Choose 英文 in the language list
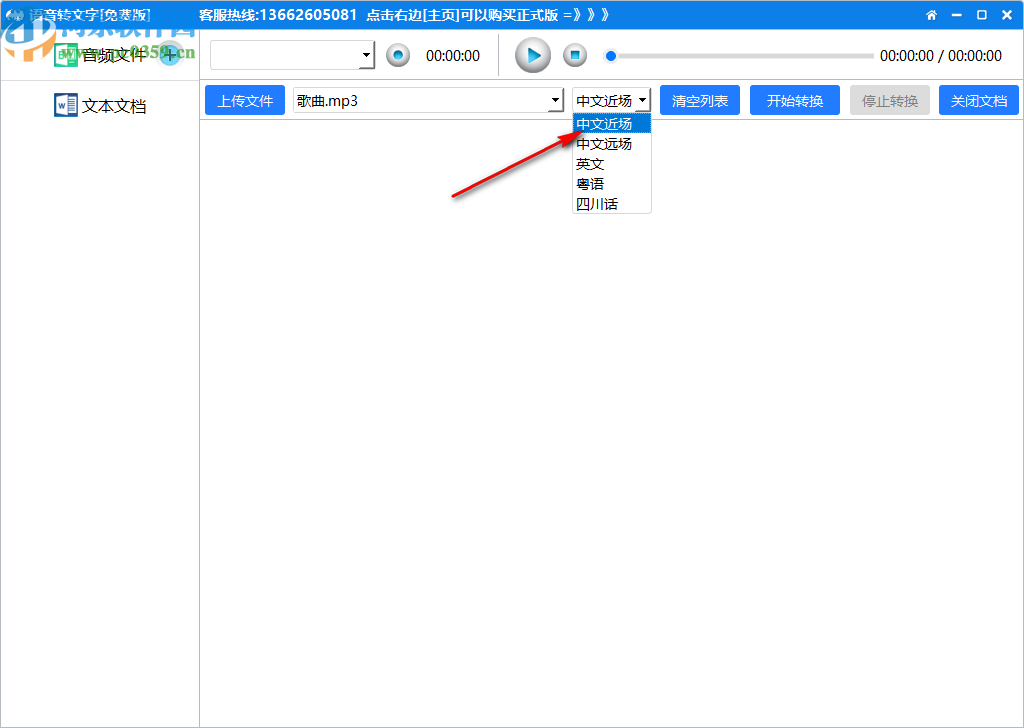The image size is (1024, 728). [612, 164]
